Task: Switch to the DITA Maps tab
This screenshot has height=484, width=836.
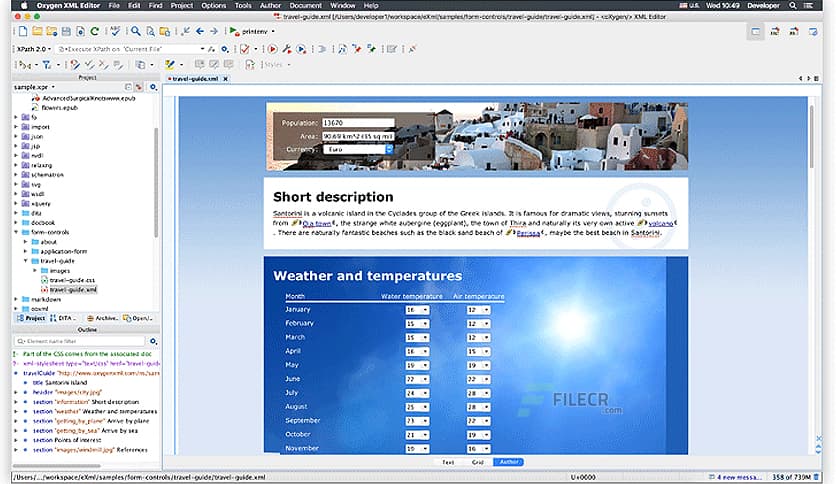Action: (63, 318)
